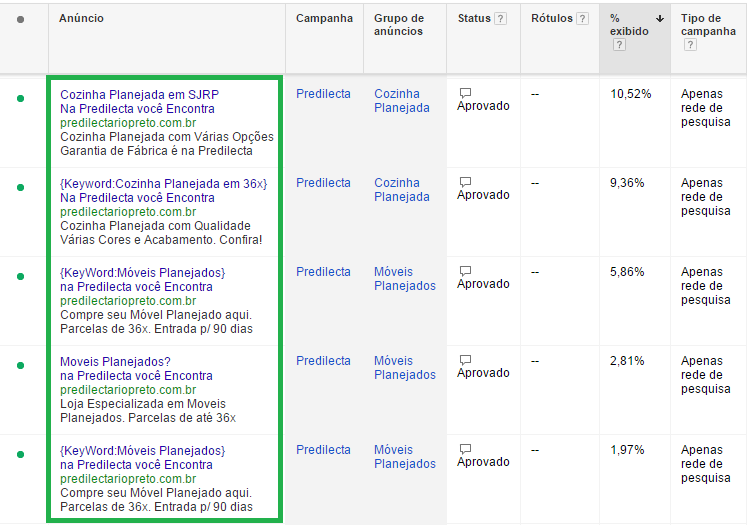
Task: Toggle status dot of Keyword:Cozinha Planejada em 36x ad
Action: [20, 188]
